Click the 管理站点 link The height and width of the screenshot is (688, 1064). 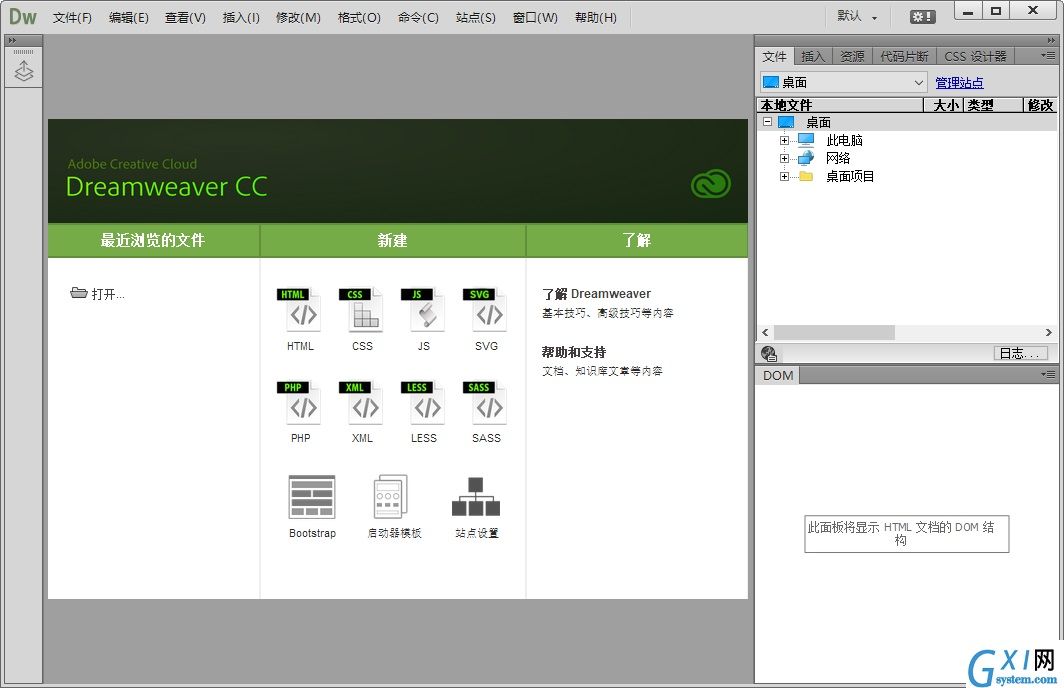[x=960, y=83]
